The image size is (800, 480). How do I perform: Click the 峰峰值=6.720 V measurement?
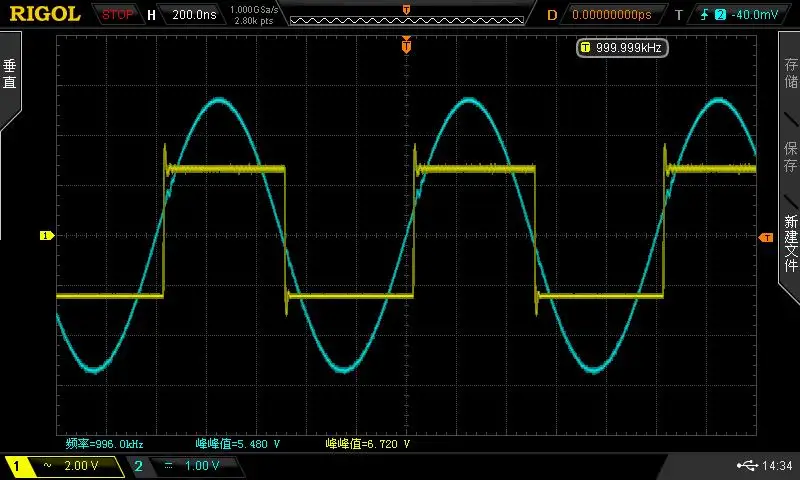point(368,444)
